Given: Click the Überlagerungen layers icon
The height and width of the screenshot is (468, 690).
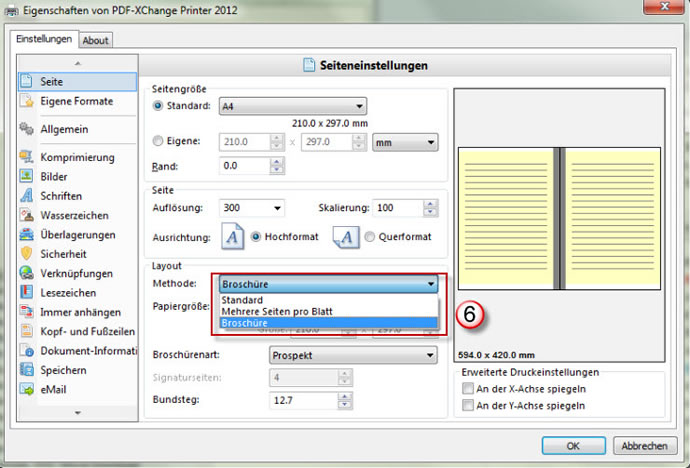Looking at the screenshot, I should point(26,234).
